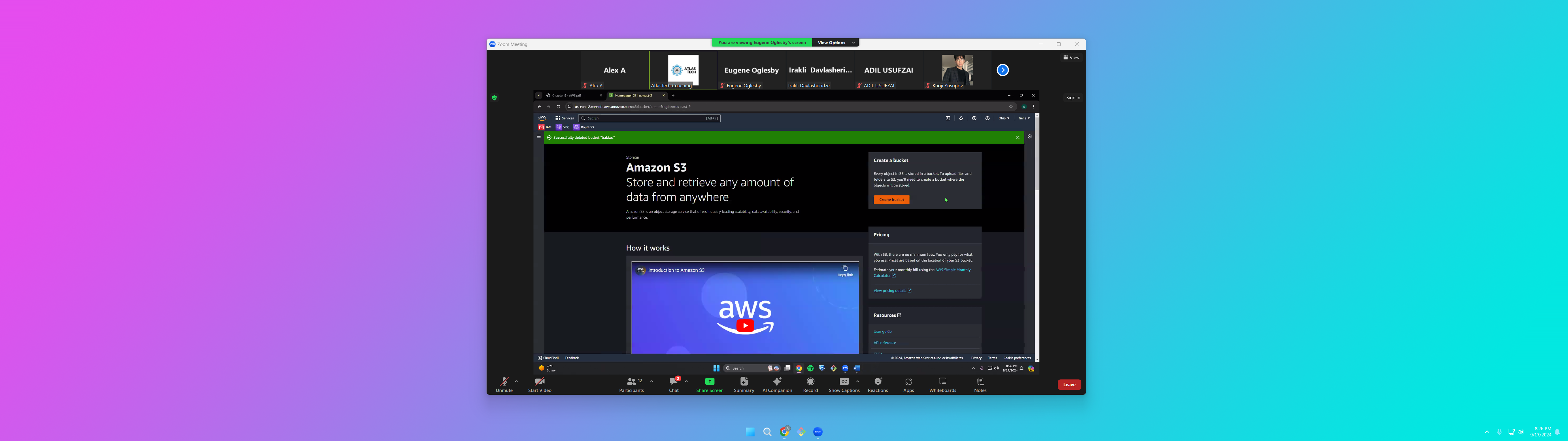Open the View layout menu
Screen dimensions: 1568x441
(x=1071, y=57)
